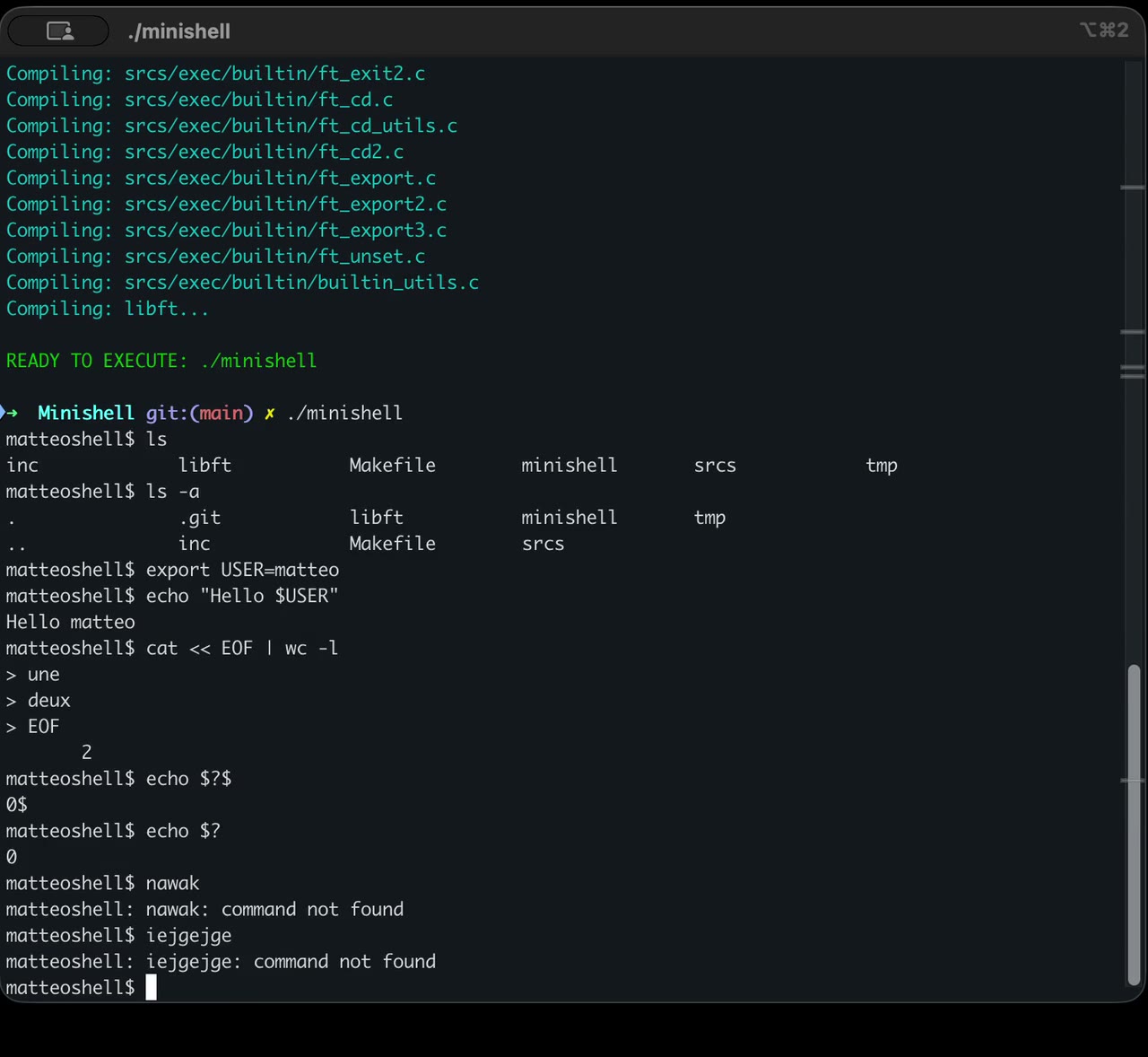Click the ./minishell tab title
The height and width of the screenshot is (1057, 1148).
click(x=179, y=31)
